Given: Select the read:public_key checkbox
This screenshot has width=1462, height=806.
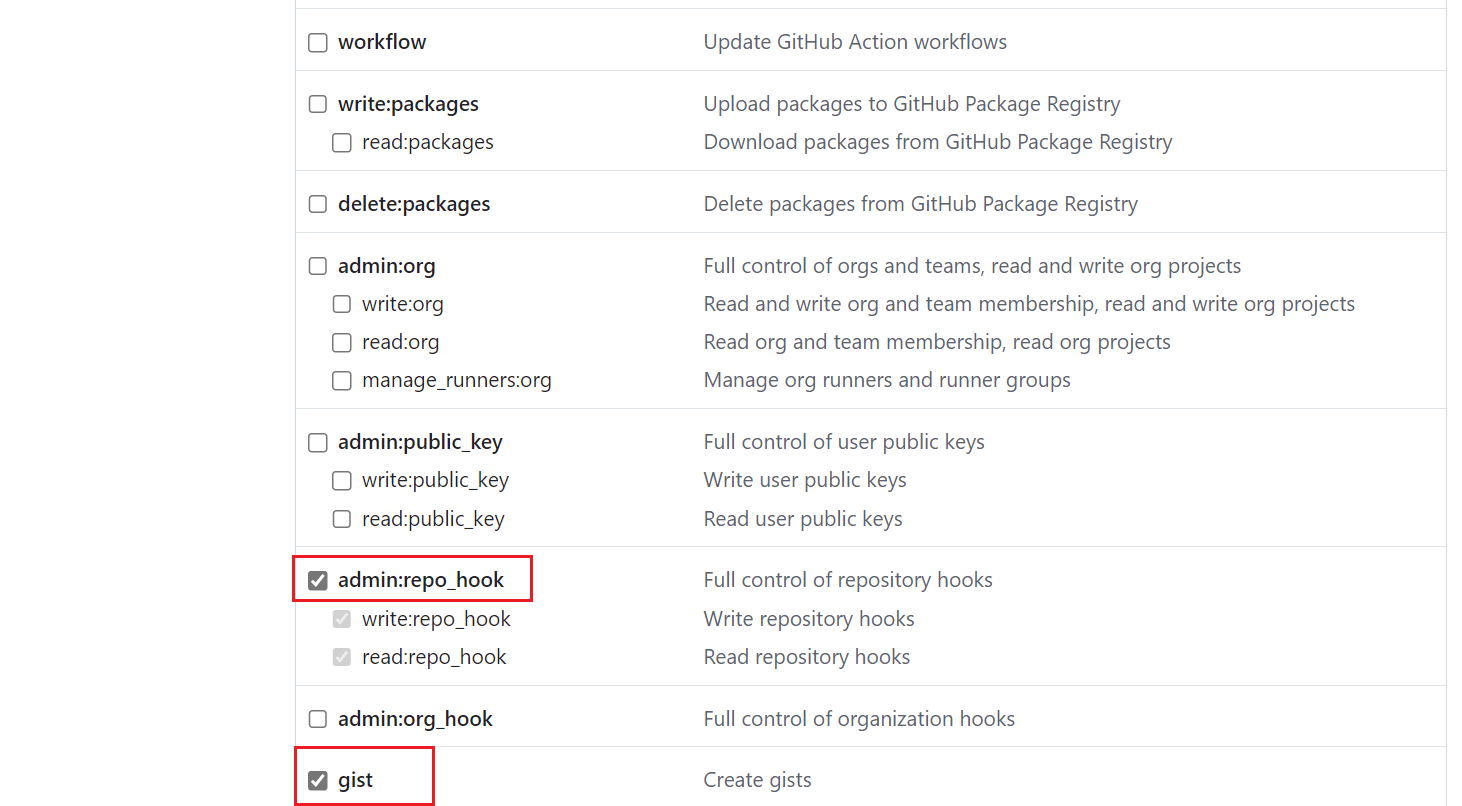Looking at the screenshot, I should 342,520.
